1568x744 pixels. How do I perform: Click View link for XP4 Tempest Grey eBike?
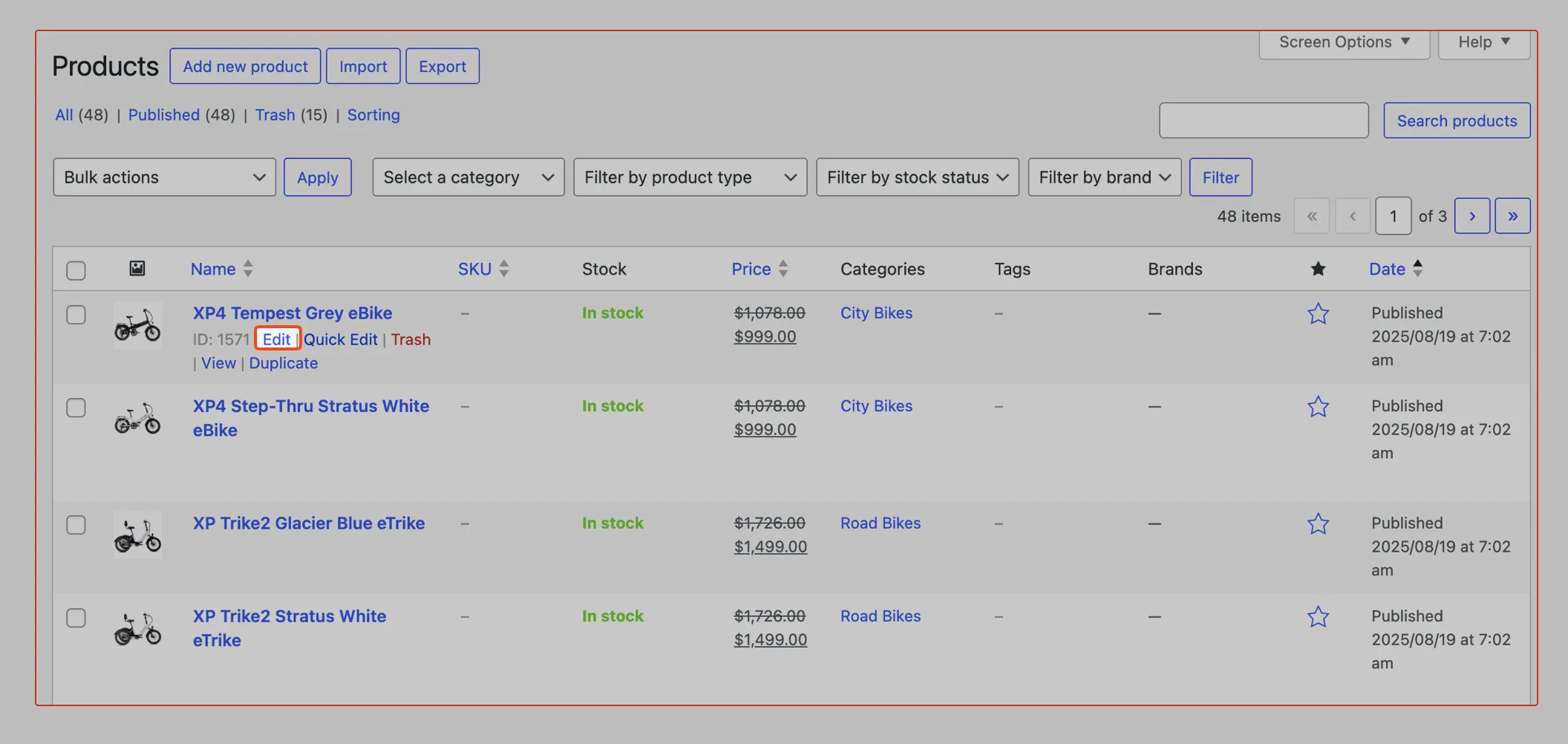218,363
